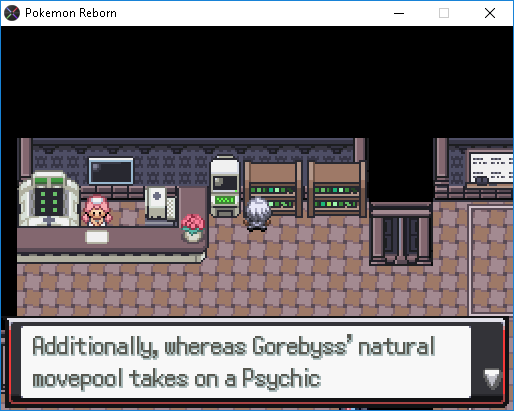Click the PC terminal with green screen
The image size is (514, 411).
(x=225, y=187)
